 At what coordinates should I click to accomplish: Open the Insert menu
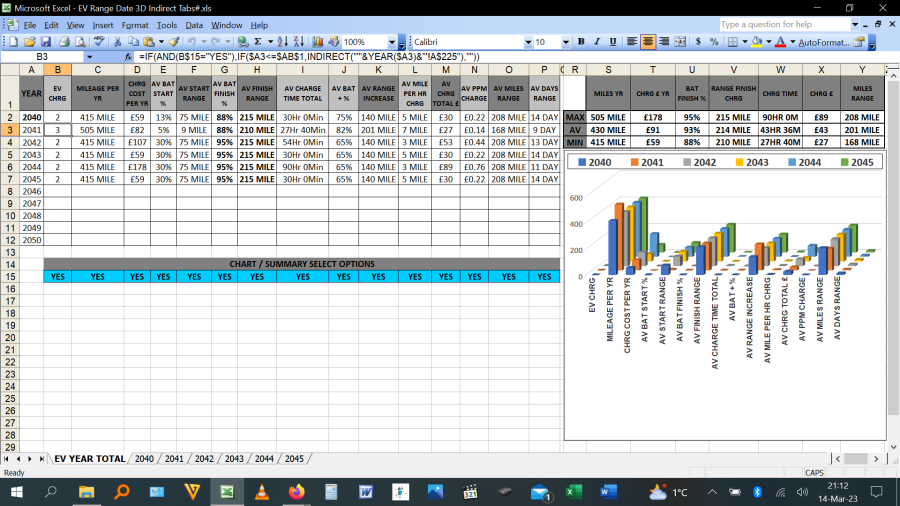coord(103,25)
